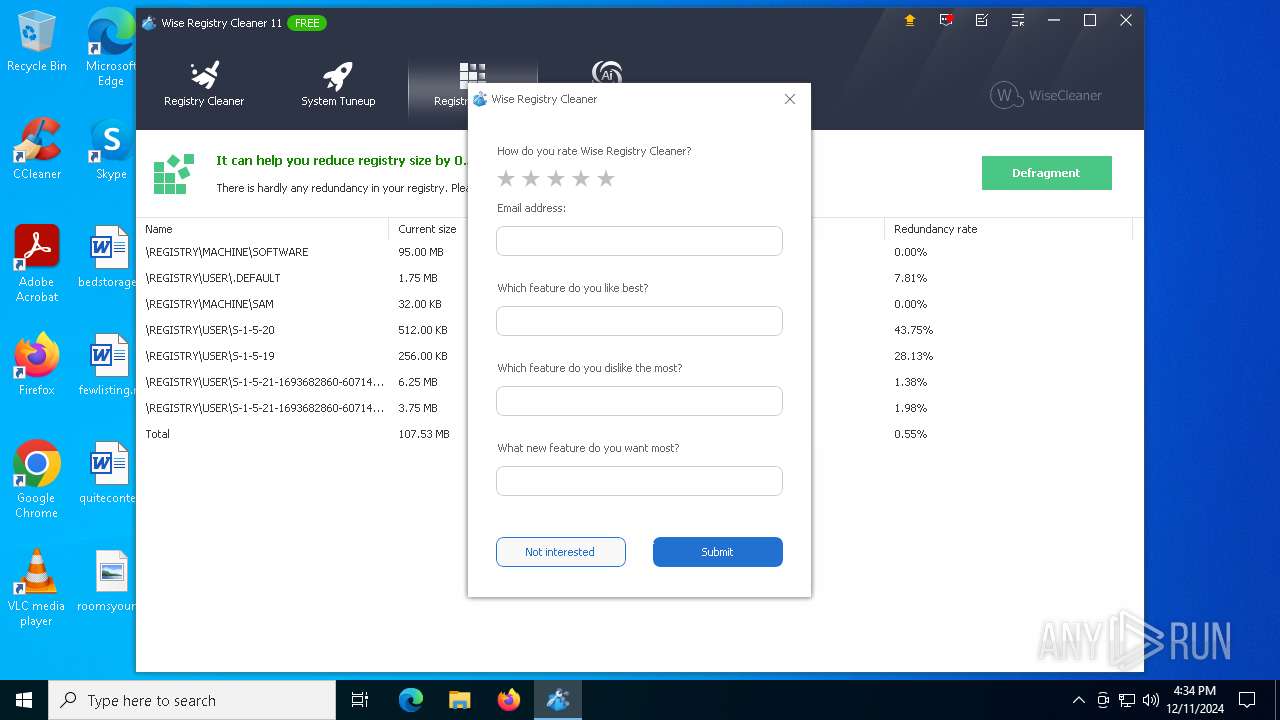Rate Wise Registry Cleaner four stars
This screenshot has height=720, width=1280.
(581, 178)
